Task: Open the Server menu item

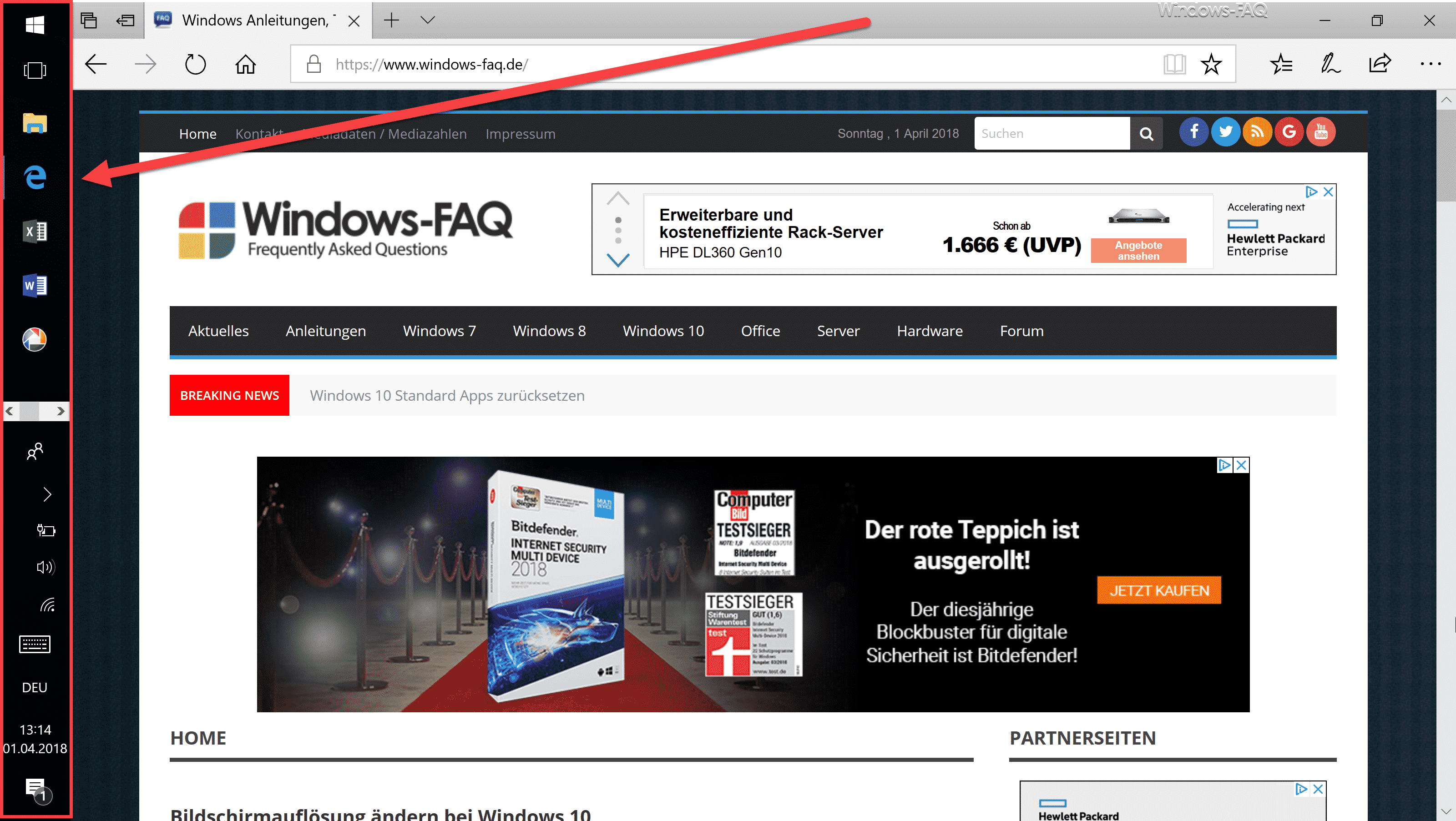Action: (838, 331)
